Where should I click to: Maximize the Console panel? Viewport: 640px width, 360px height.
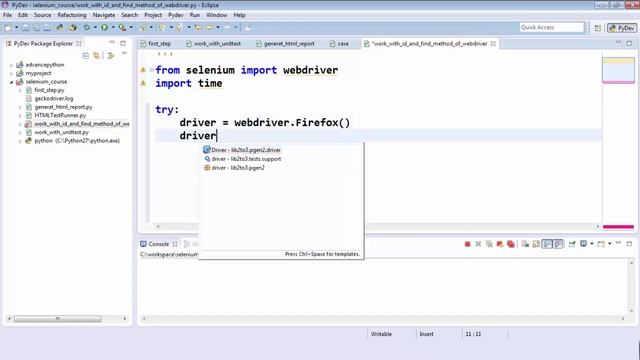tap(629, 244)
